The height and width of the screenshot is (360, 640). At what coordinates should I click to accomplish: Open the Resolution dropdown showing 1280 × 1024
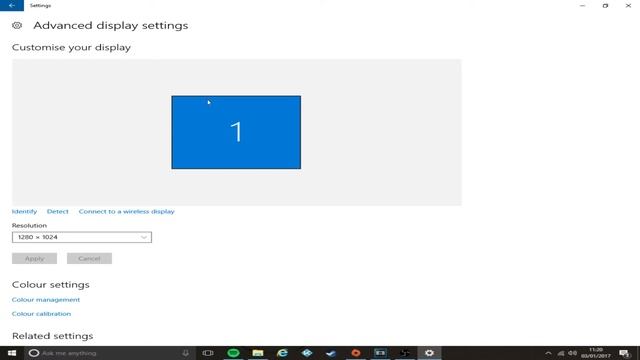coord(82,237)
